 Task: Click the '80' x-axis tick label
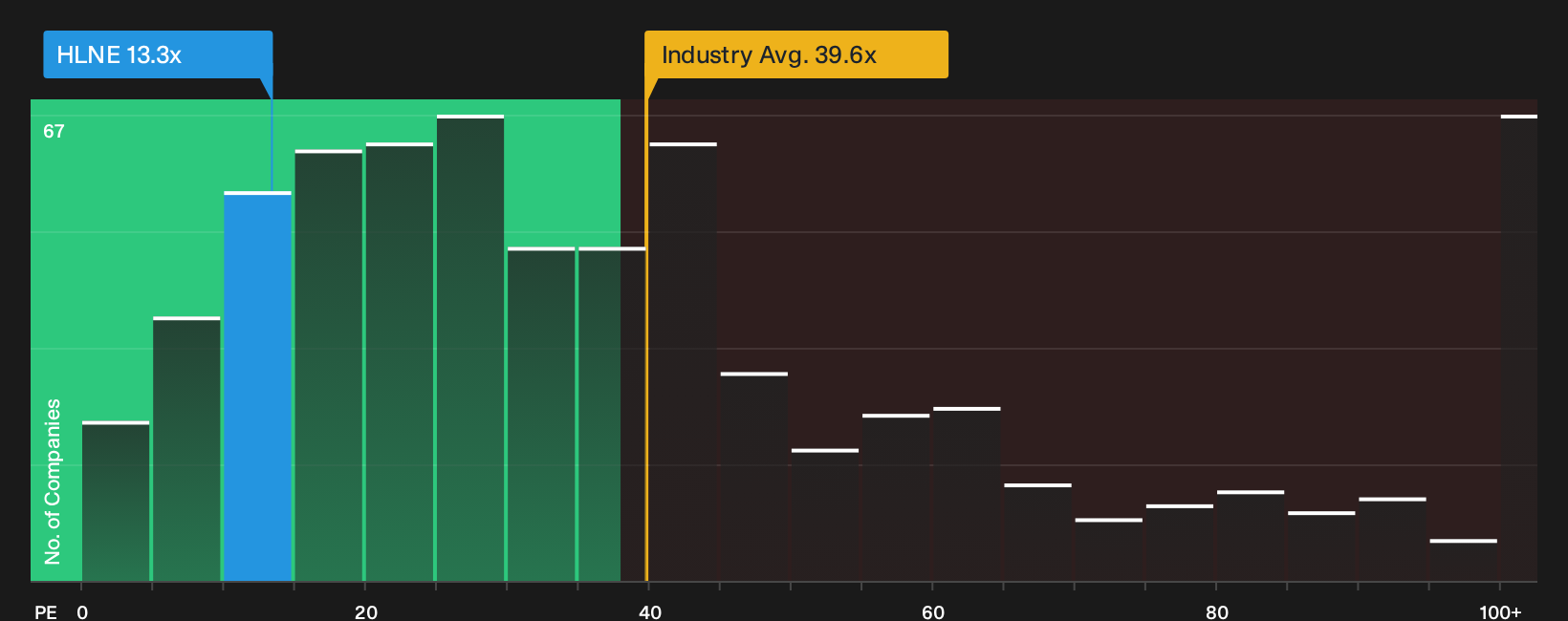point(1217,611)
